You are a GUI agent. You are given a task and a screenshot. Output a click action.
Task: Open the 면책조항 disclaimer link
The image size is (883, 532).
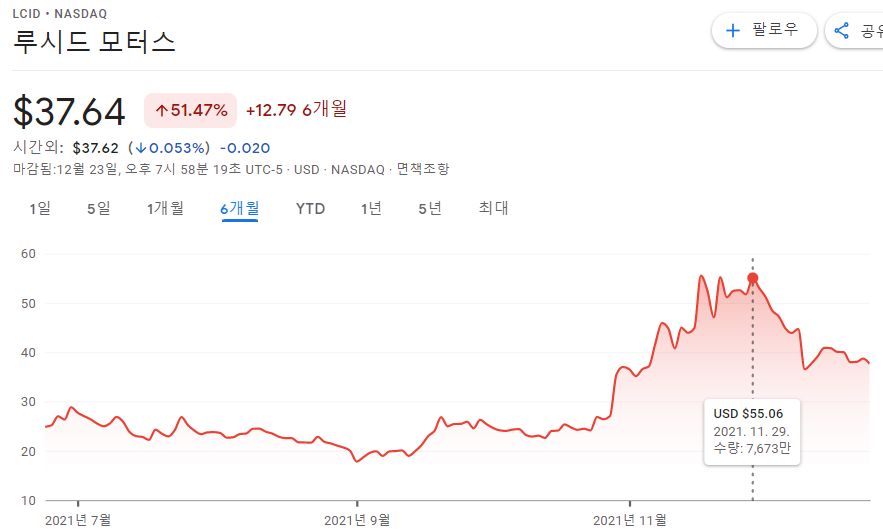click(423, 169)
